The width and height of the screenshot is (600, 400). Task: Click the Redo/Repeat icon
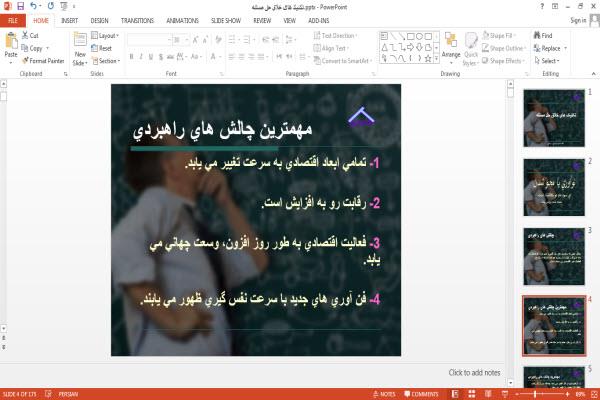click(51, 6)
